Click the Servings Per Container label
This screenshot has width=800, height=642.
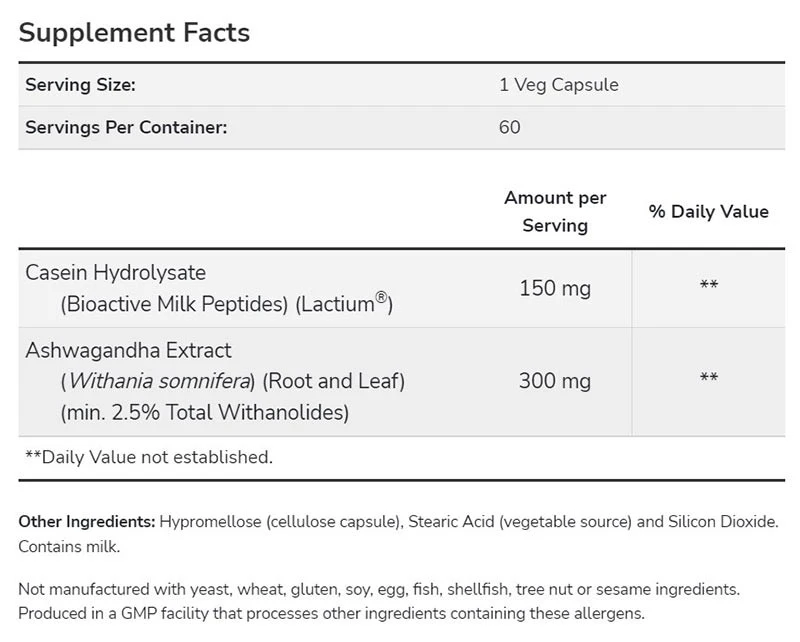126,127
